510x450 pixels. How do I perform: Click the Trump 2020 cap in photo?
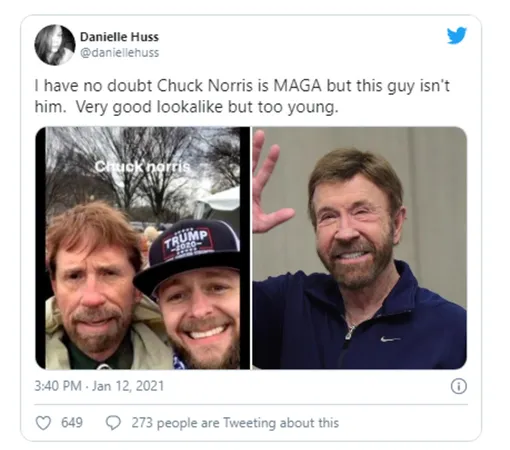coord(187,253)
